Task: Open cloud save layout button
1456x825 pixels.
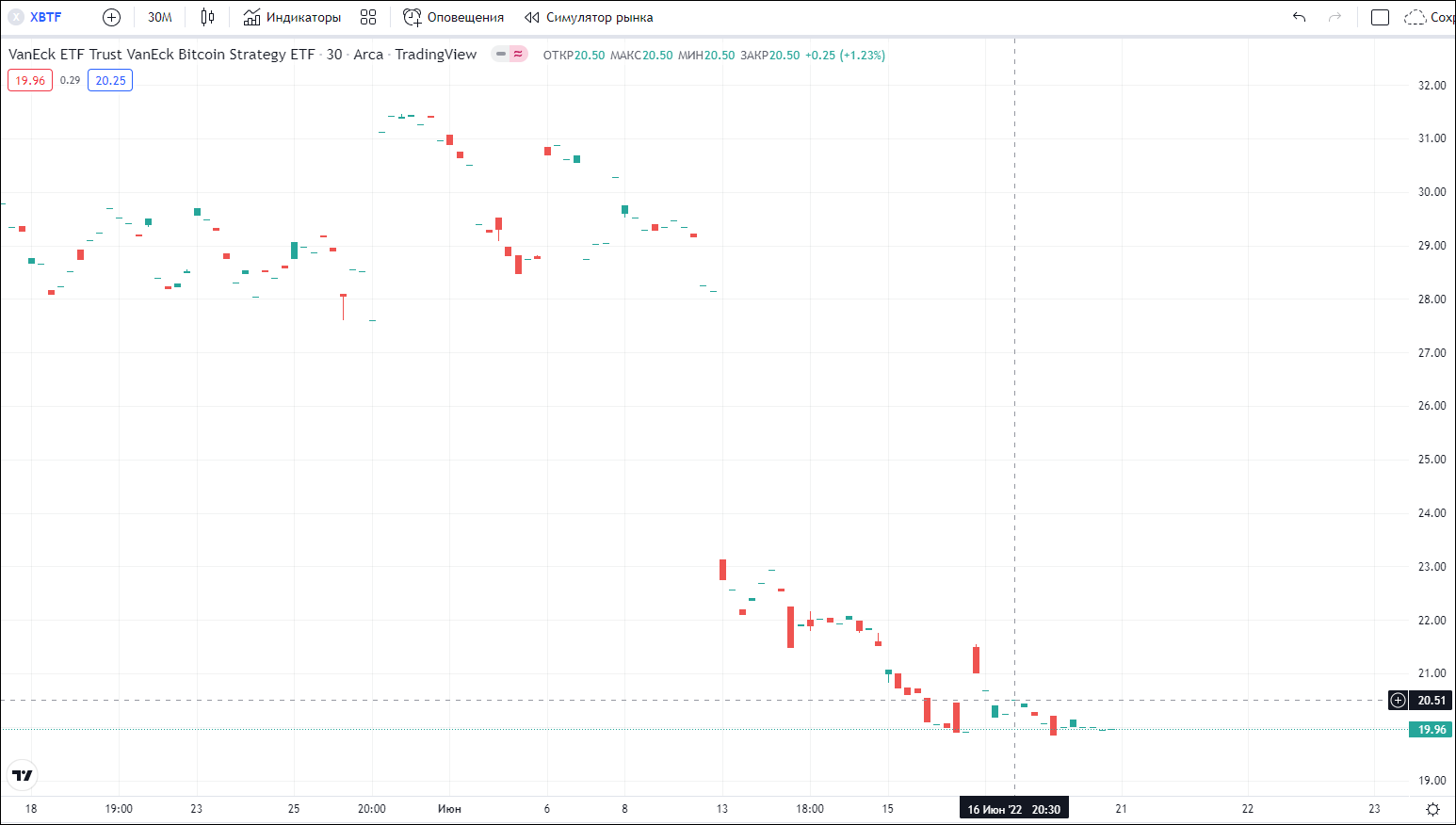Action: [1429, 17]
